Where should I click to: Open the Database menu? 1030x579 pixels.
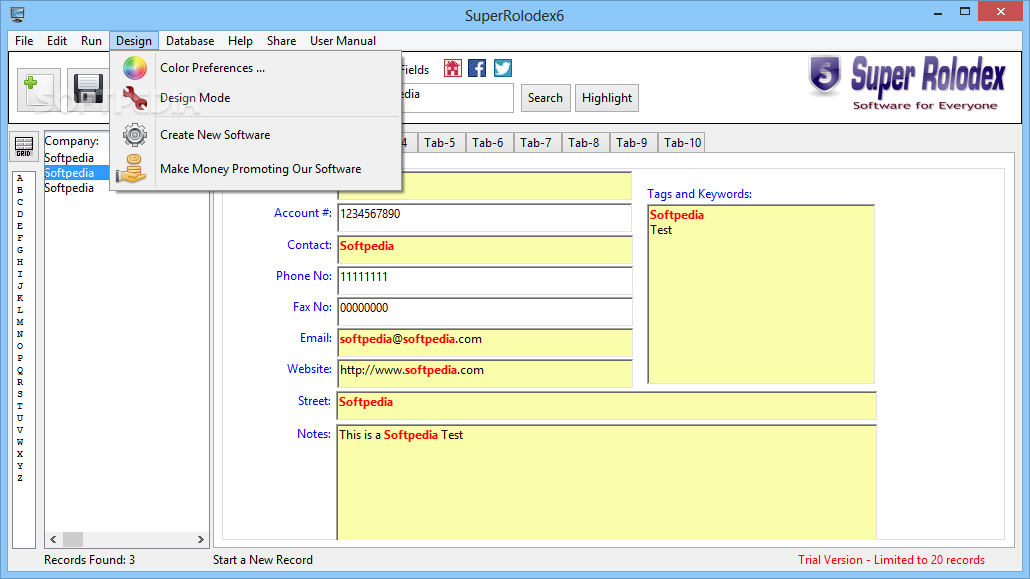click(190, 41)
